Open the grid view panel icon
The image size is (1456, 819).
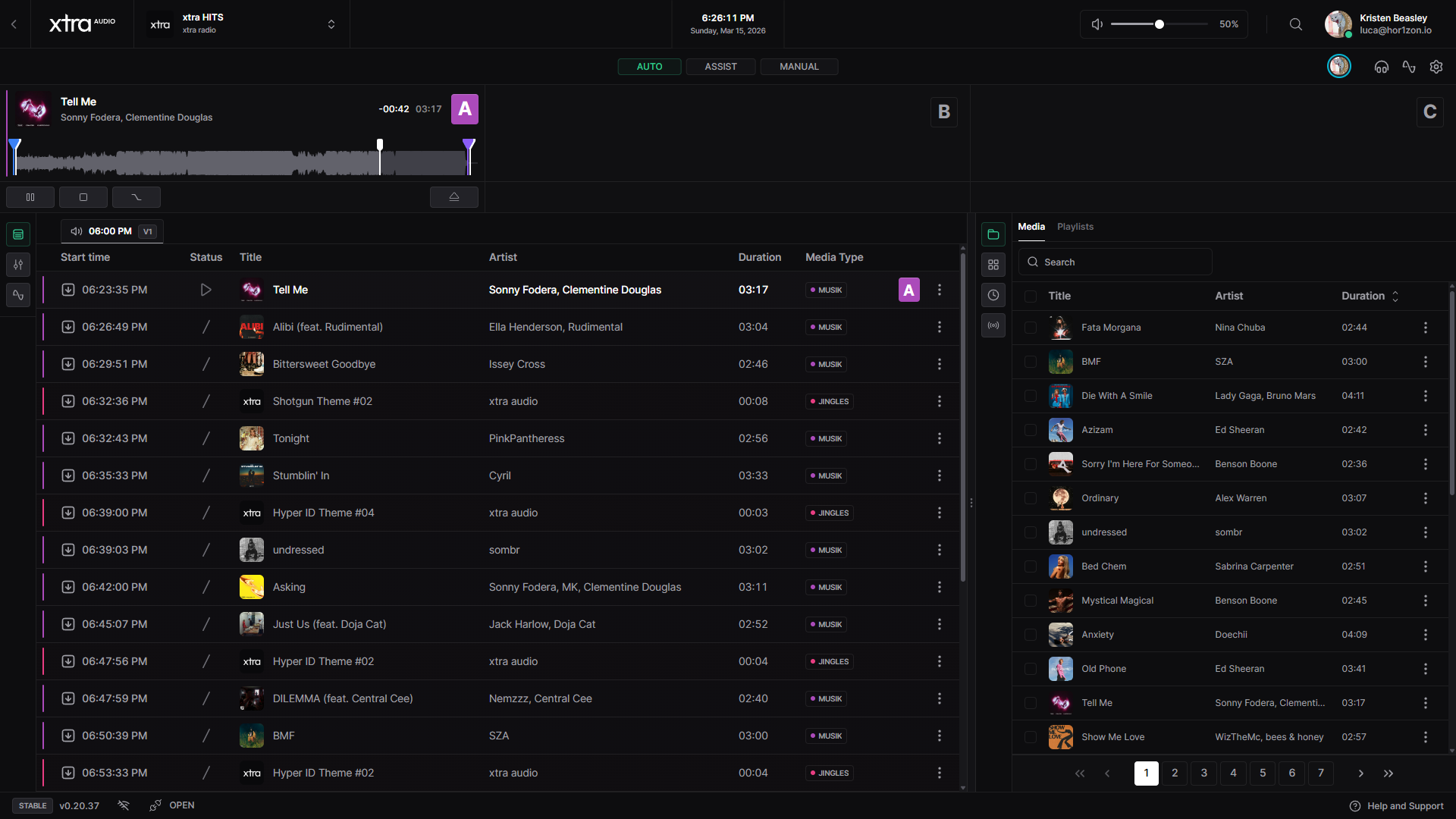993,265
